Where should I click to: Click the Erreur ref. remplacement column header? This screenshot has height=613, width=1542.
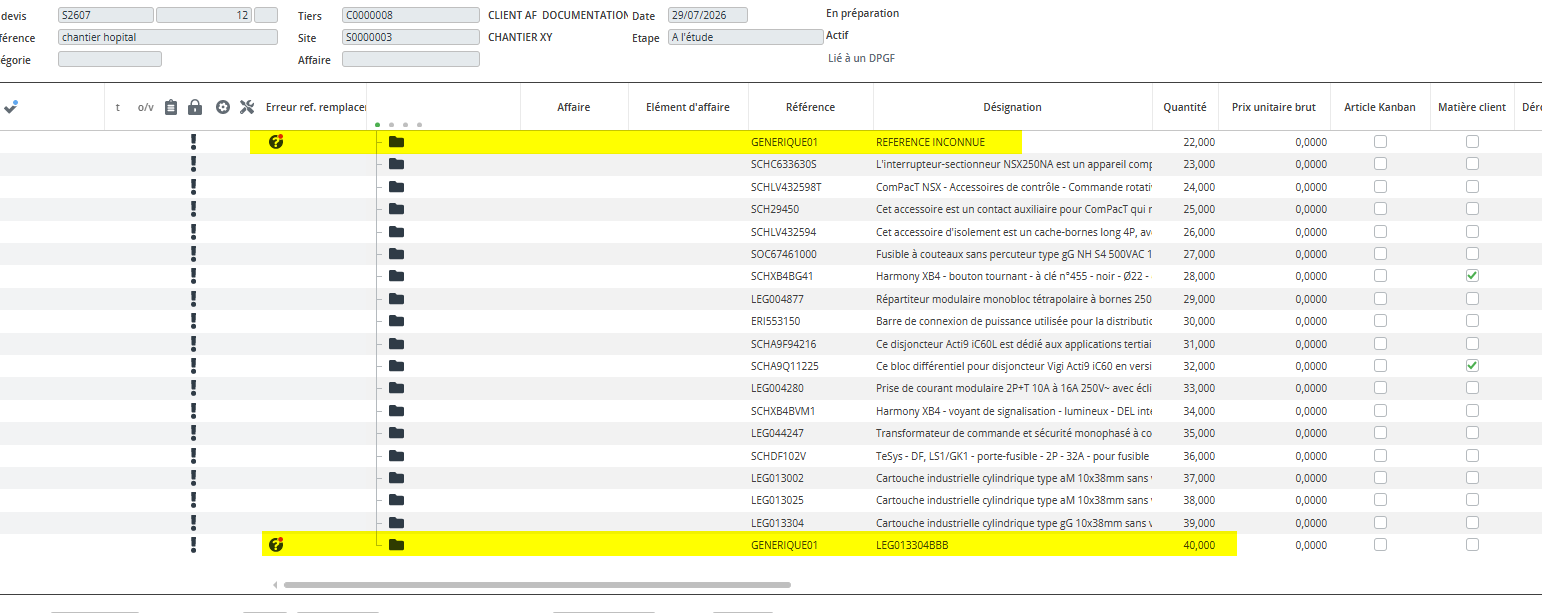tap(316, 107)
